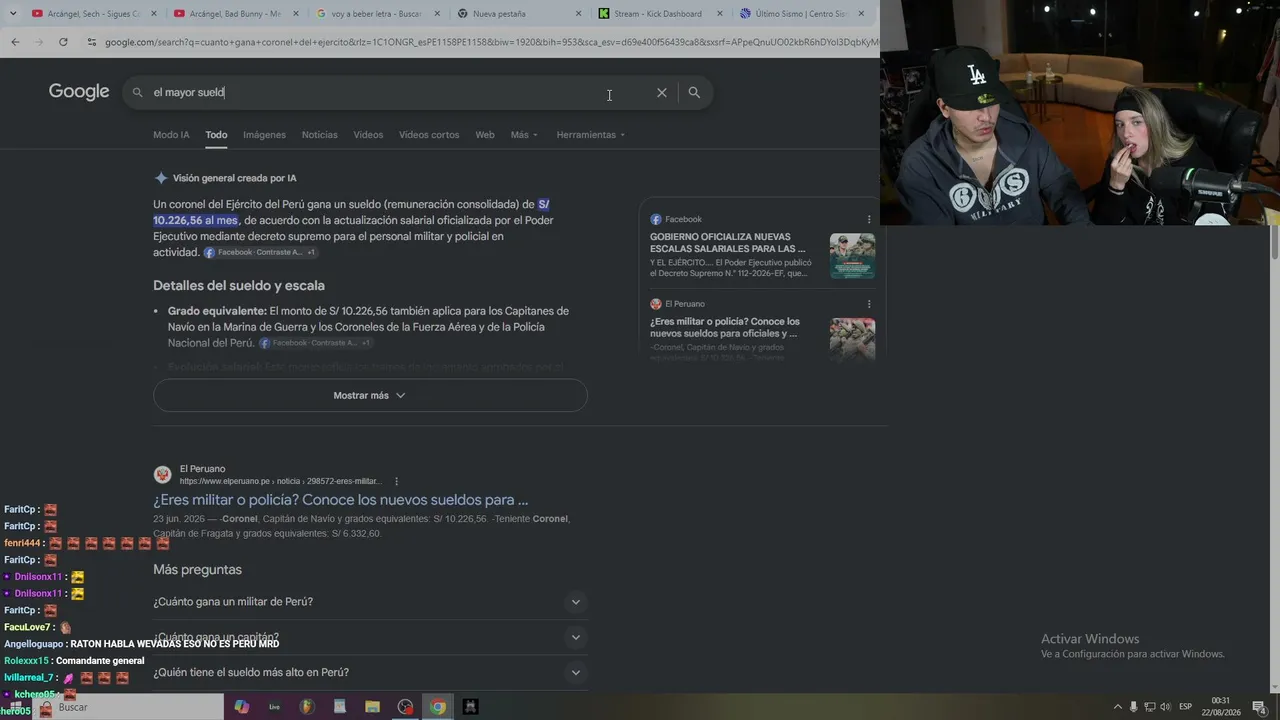The width and height of the screenshot is (1280, 720).
Task: View site information icon in address bar
Action: [x=92, y=42]
